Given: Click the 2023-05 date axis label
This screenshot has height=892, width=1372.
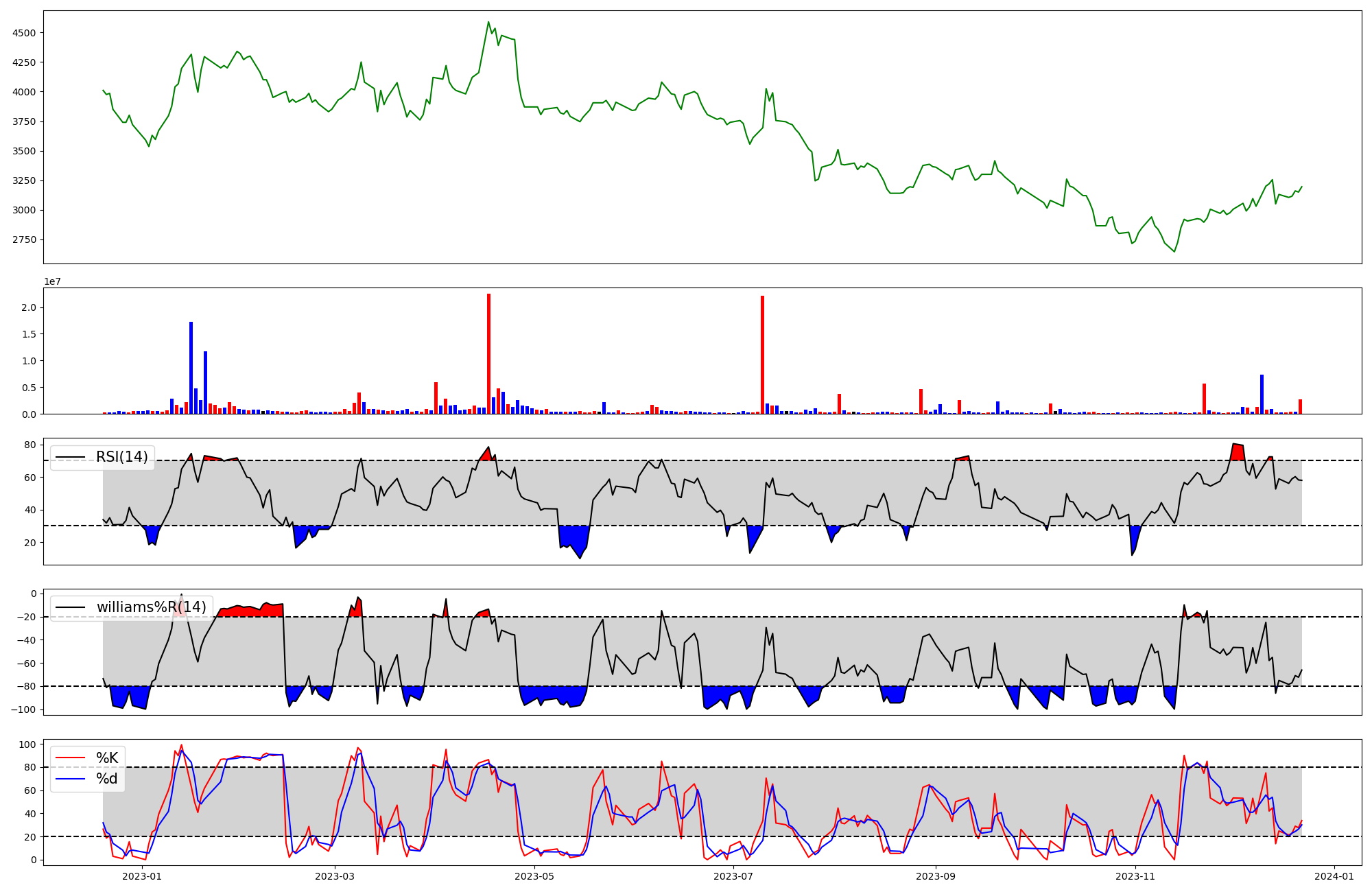Looking at the screenshot, I should pyautogui.click(x=534, y=876).
